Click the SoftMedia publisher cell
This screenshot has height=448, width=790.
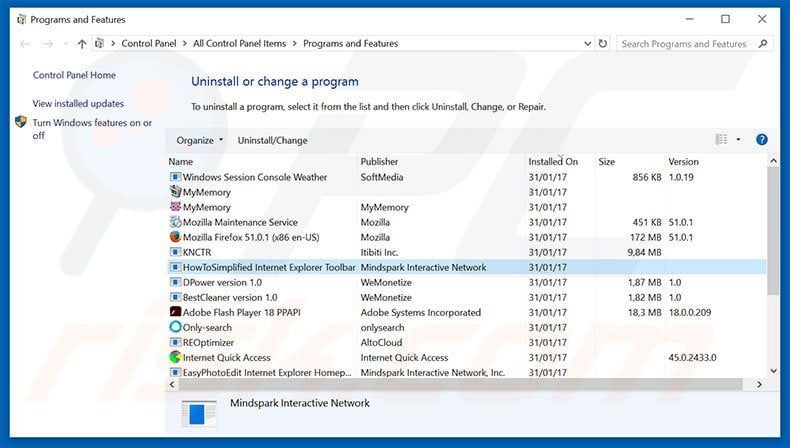pos(381,177)
